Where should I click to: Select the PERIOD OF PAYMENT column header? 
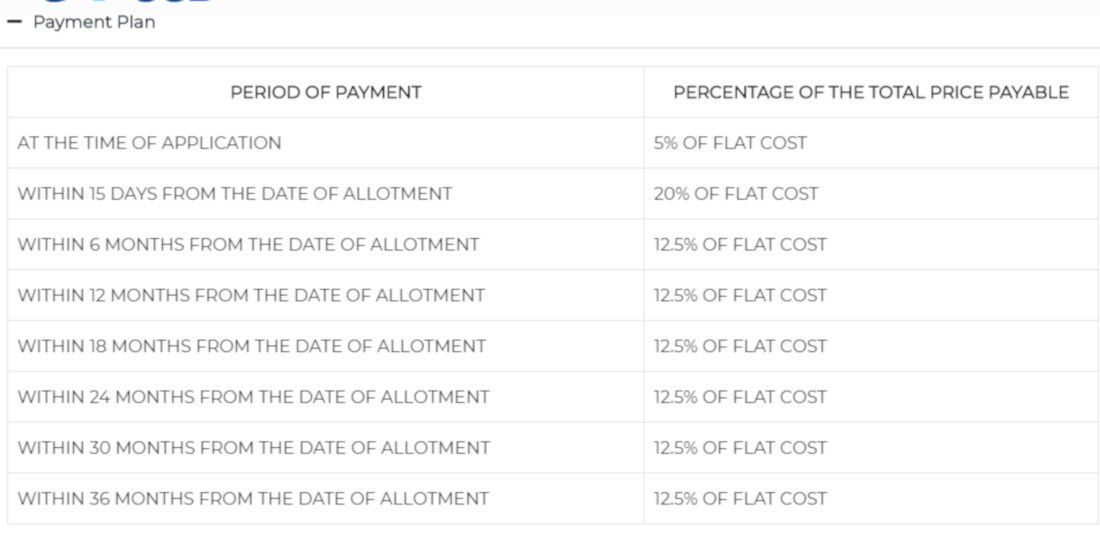coord(326,92)
